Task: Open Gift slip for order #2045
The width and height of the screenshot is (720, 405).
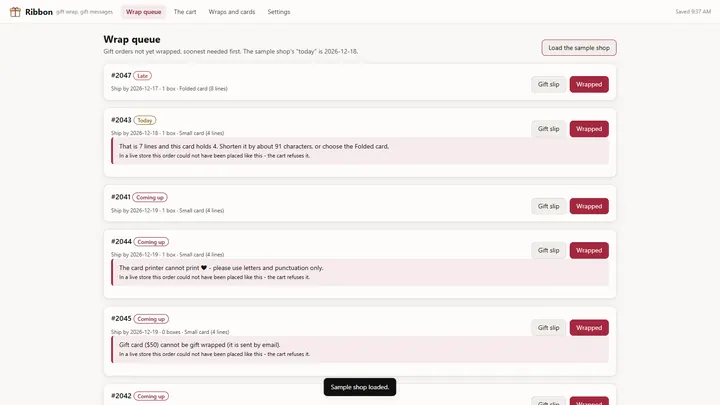Action: 548,328
